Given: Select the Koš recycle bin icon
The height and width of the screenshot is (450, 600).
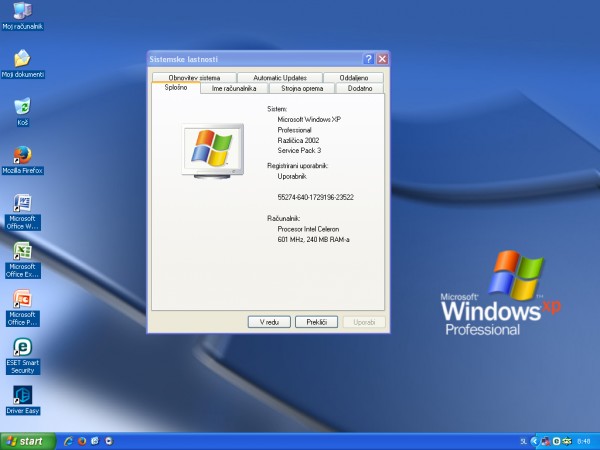Looking at the screenshot, I should [x=23, y=112].
